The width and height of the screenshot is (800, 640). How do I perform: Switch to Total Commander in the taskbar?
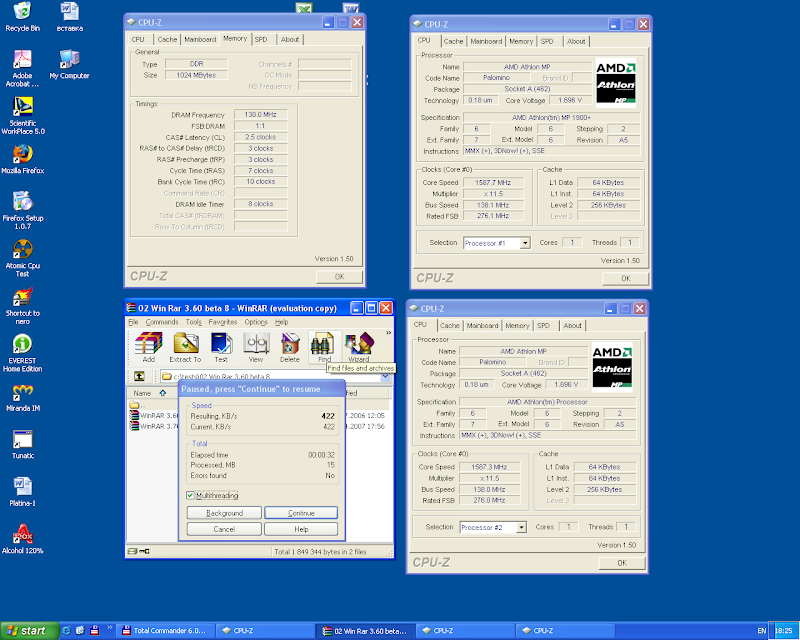click(161, 631)
